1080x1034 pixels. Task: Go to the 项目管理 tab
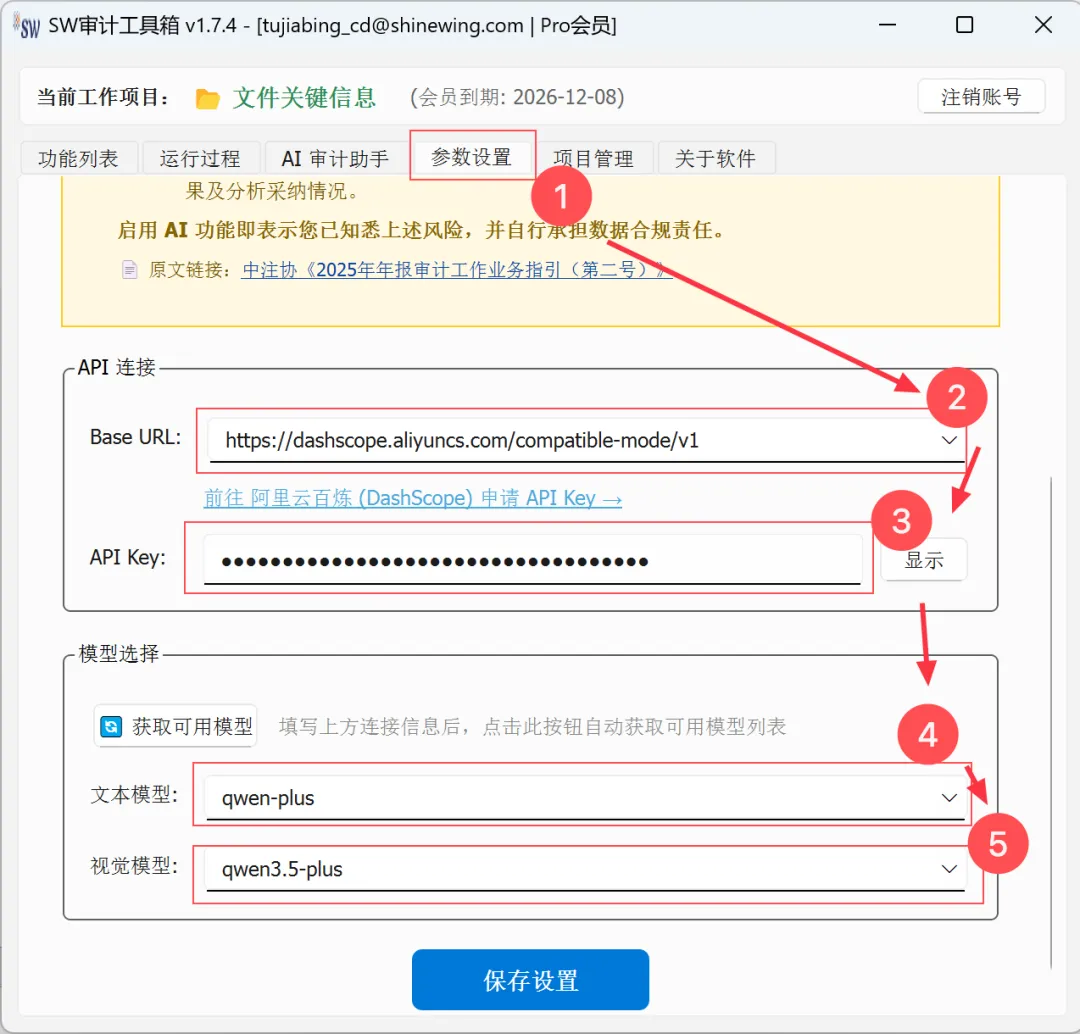click(x=594, y=158)
